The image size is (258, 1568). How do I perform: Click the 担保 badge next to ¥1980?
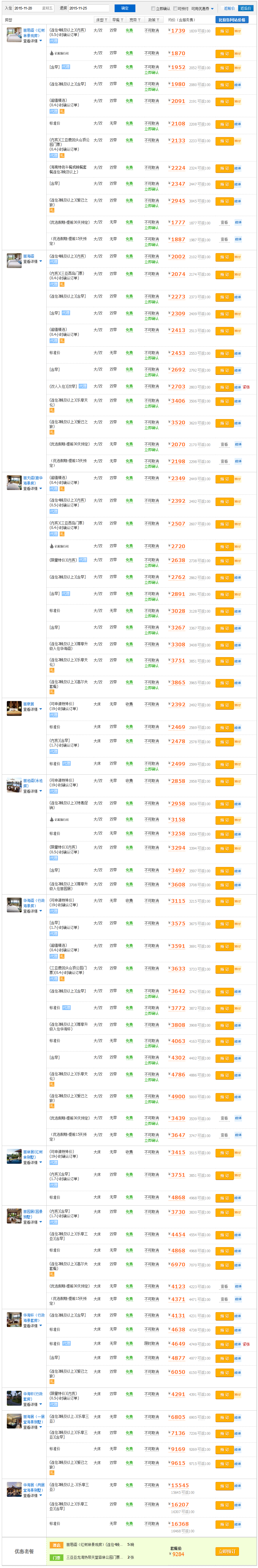[x=237, y=85]
